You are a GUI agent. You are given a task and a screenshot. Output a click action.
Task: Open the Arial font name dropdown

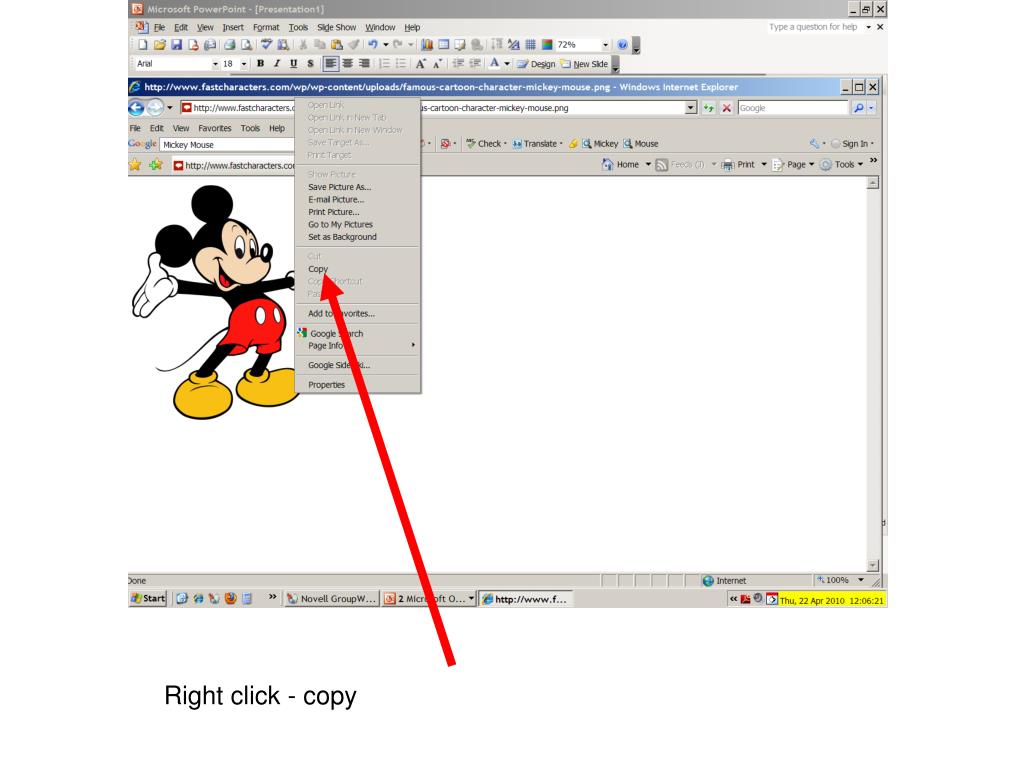pos(215,64)
